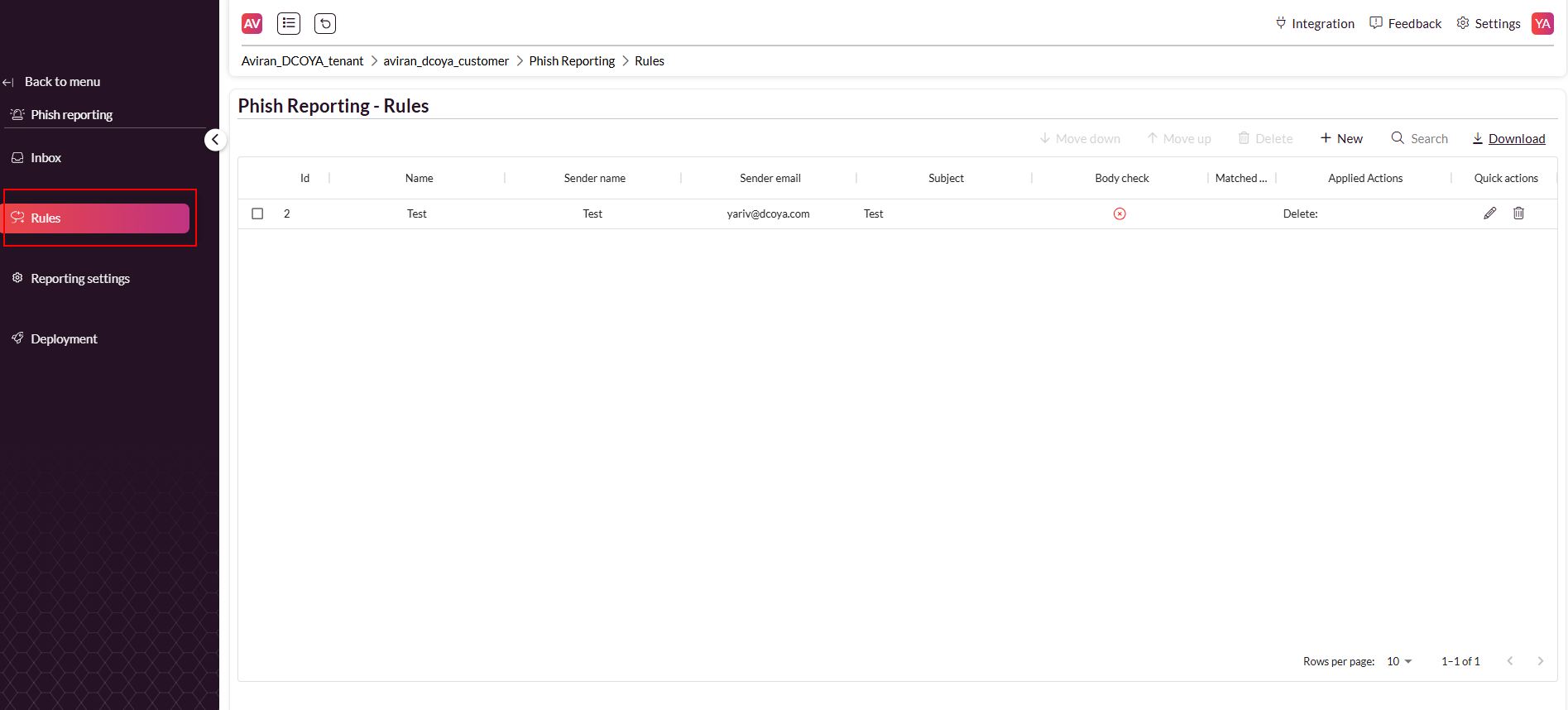Go to next page of rules
Screen dimensions: 1568x710
point(1540,661)
